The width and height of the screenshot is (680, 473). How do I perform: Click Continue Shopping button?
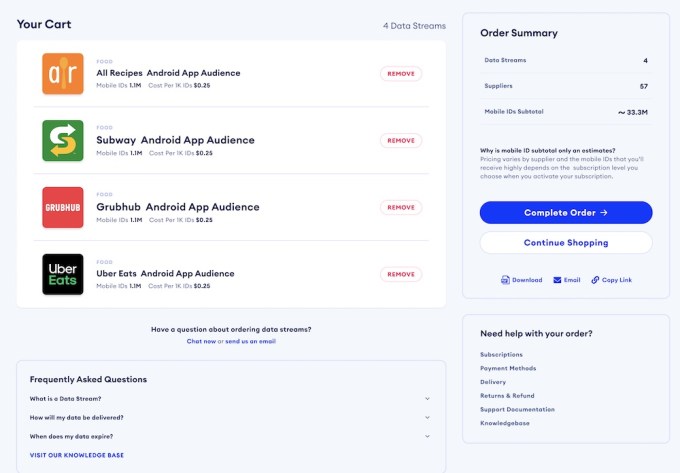pos(566,242)
